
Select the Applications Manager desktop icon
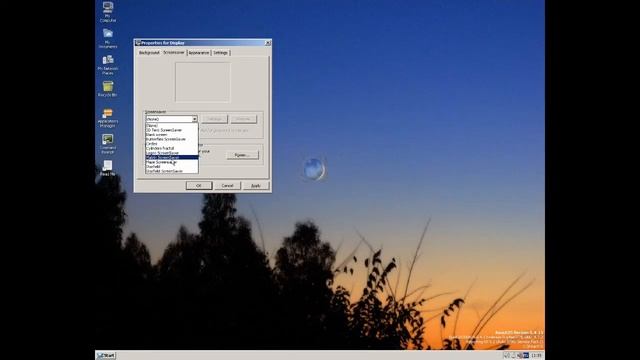(108, 118)
